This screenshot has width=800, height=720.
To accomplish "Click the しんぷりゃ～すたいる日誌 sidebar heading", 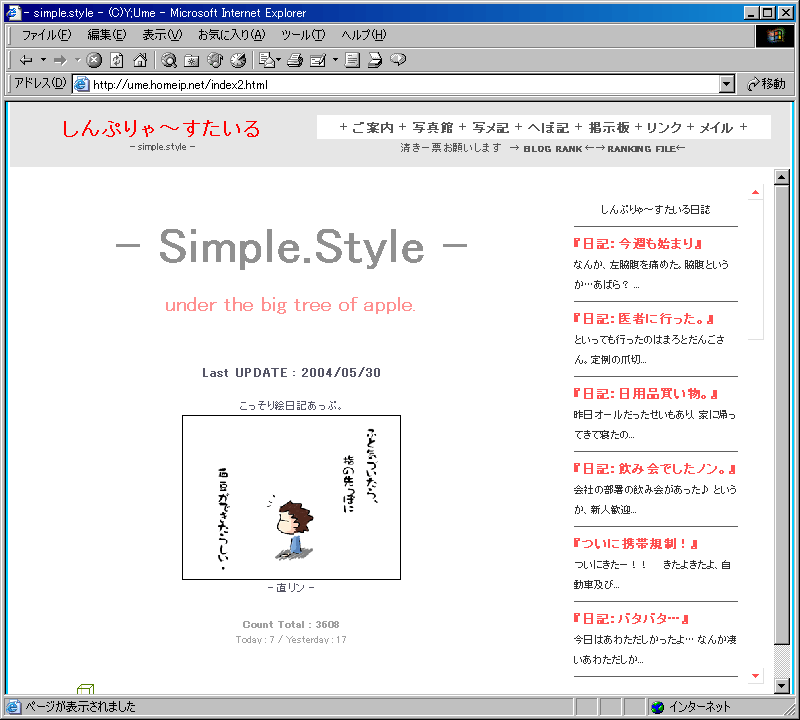I will point(655,209).
